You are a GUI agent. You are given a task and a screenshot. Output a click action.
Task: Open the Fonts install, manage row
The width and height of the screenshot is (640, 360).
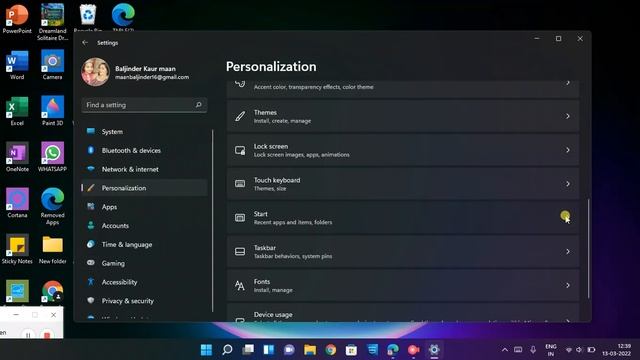(x=403, y=285)
